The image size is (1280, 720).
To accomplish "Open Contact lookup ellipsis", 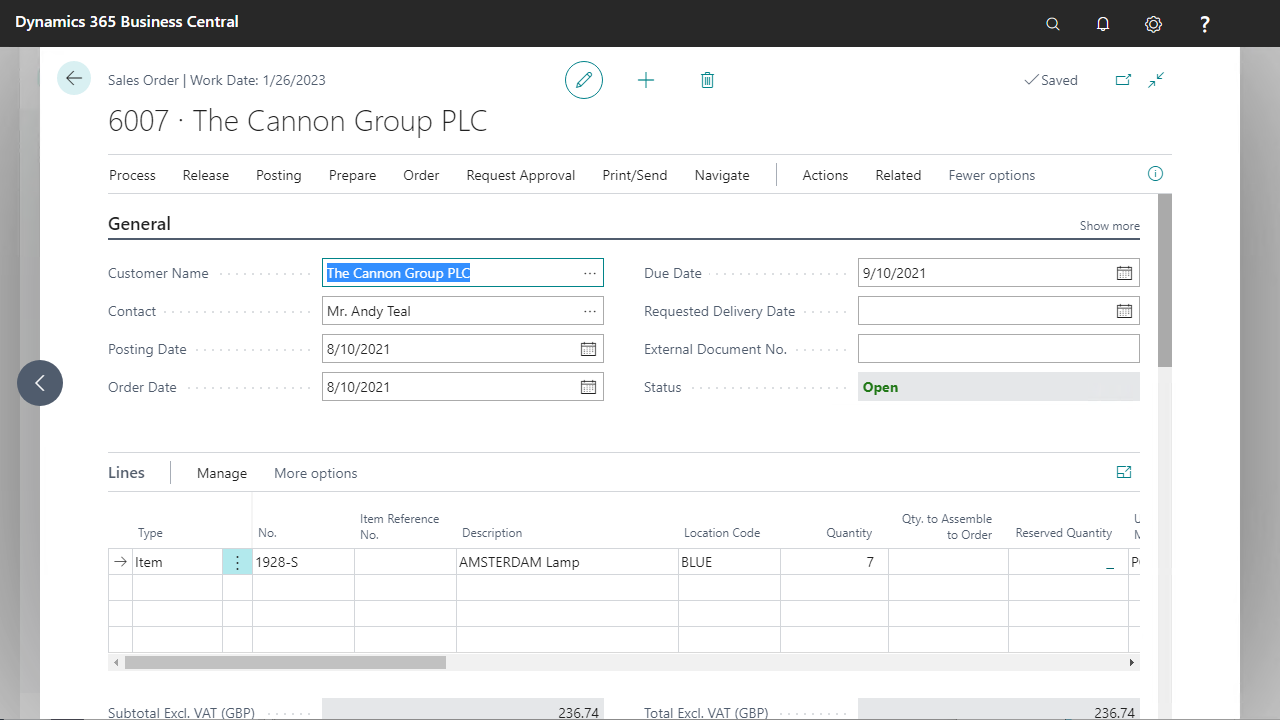I will pos(590,311).
